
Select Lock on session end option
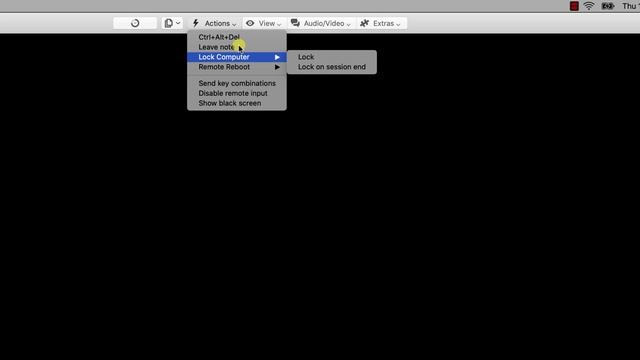point(331,67)
